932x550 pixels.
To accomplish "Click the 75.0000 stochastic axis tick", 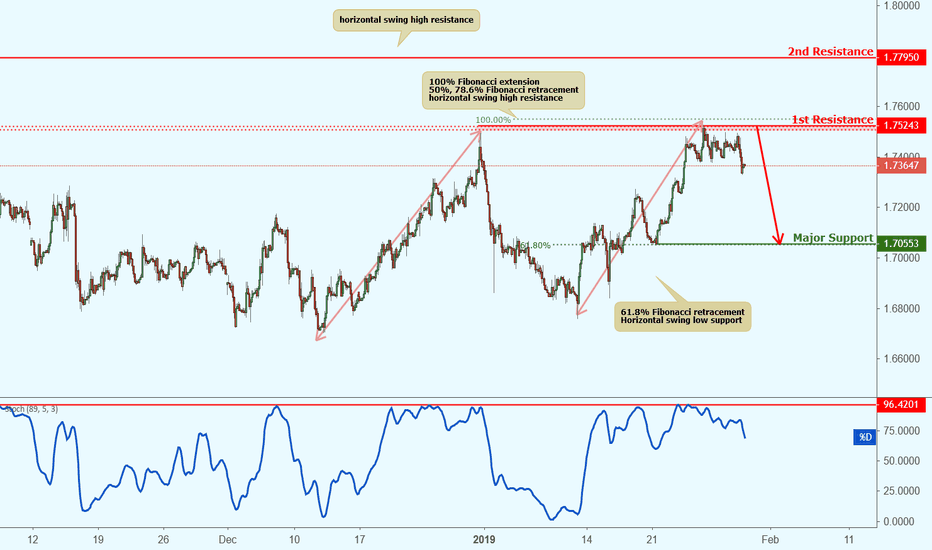I will click(899, 430).
